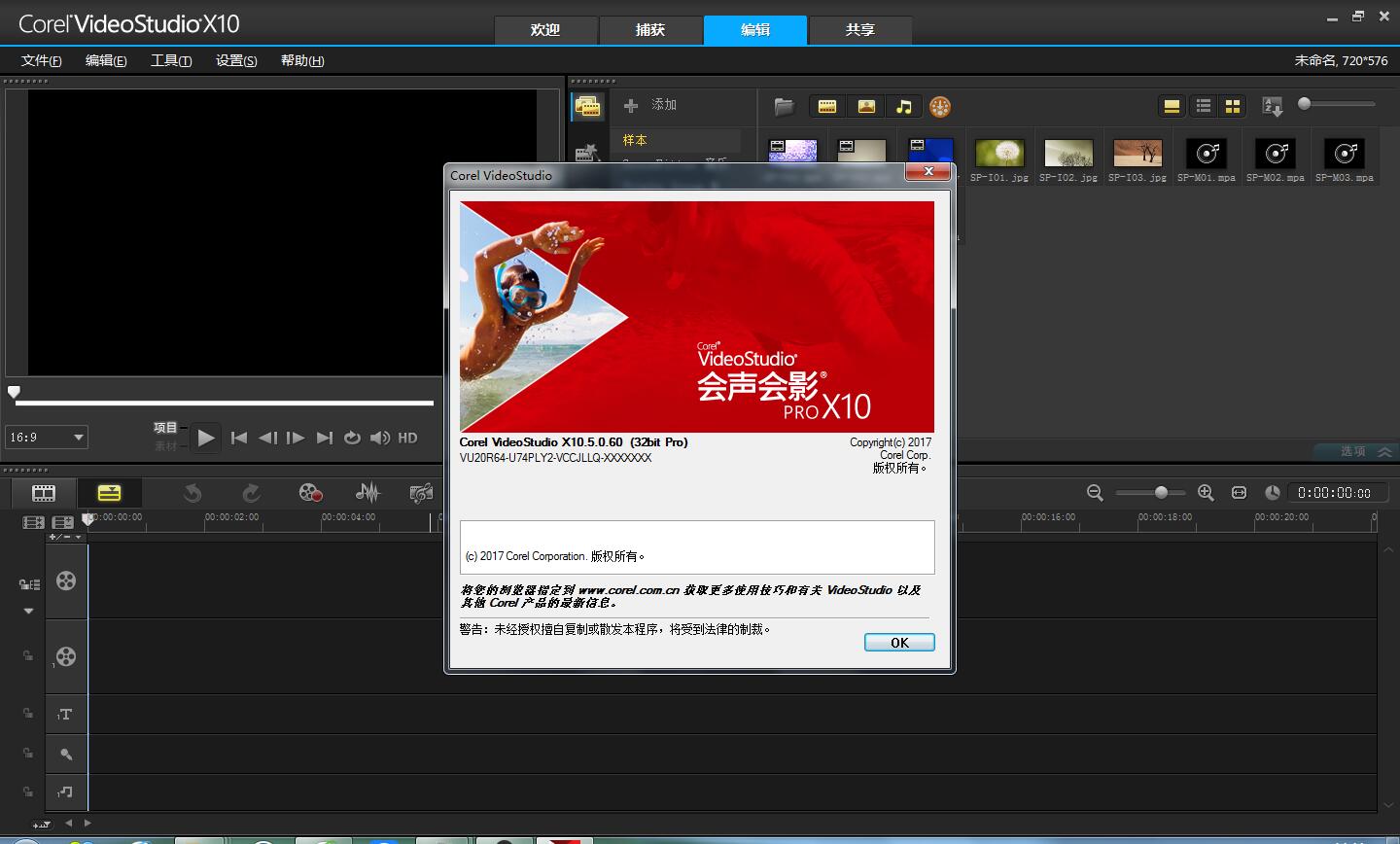Click the project duration clock icon
Screen dimensions: 1400x844
(x=1272, y=493)
